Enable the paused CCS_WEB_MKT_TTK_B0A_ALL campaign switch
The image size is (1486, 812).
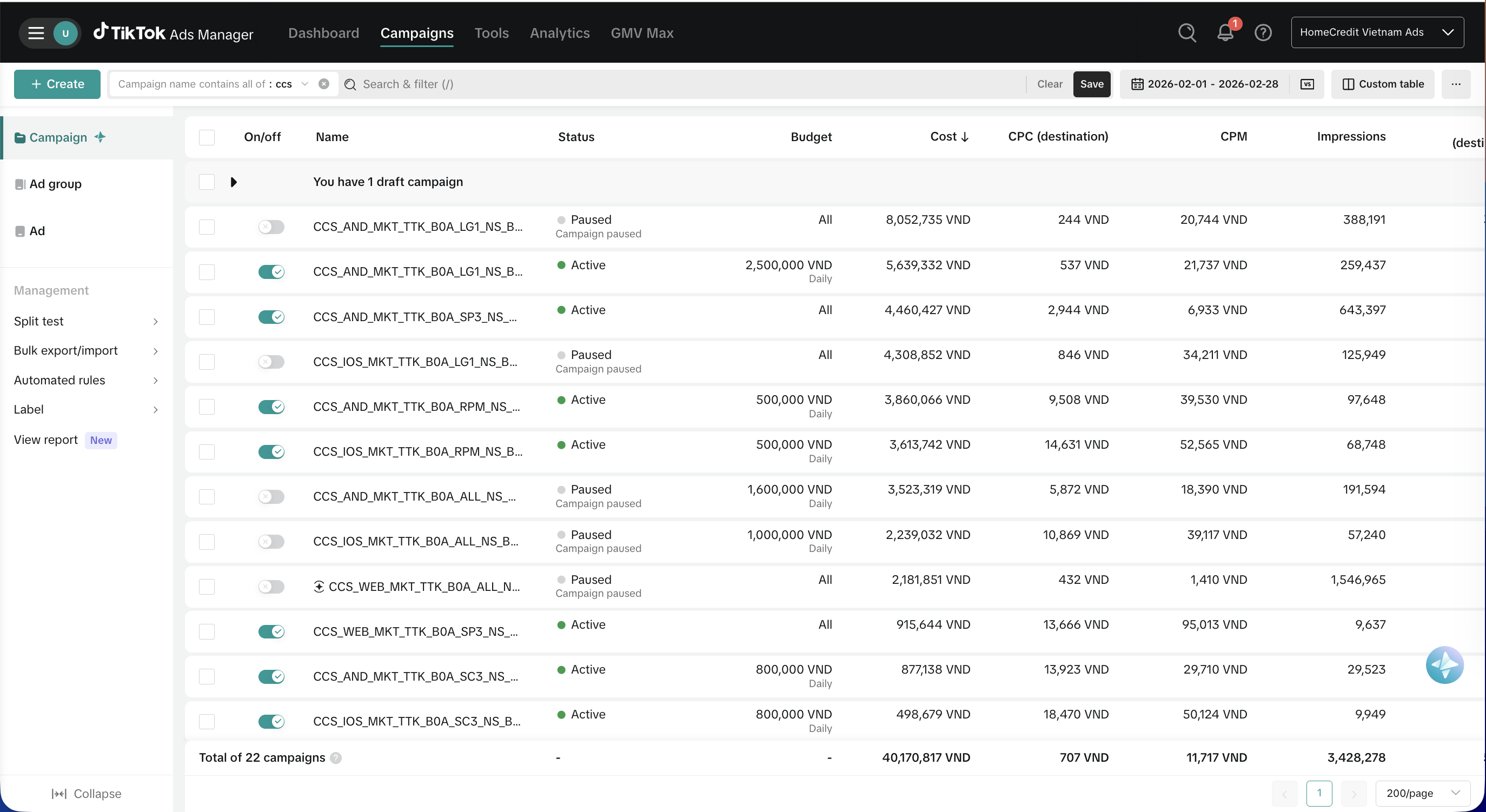(271, 587)
